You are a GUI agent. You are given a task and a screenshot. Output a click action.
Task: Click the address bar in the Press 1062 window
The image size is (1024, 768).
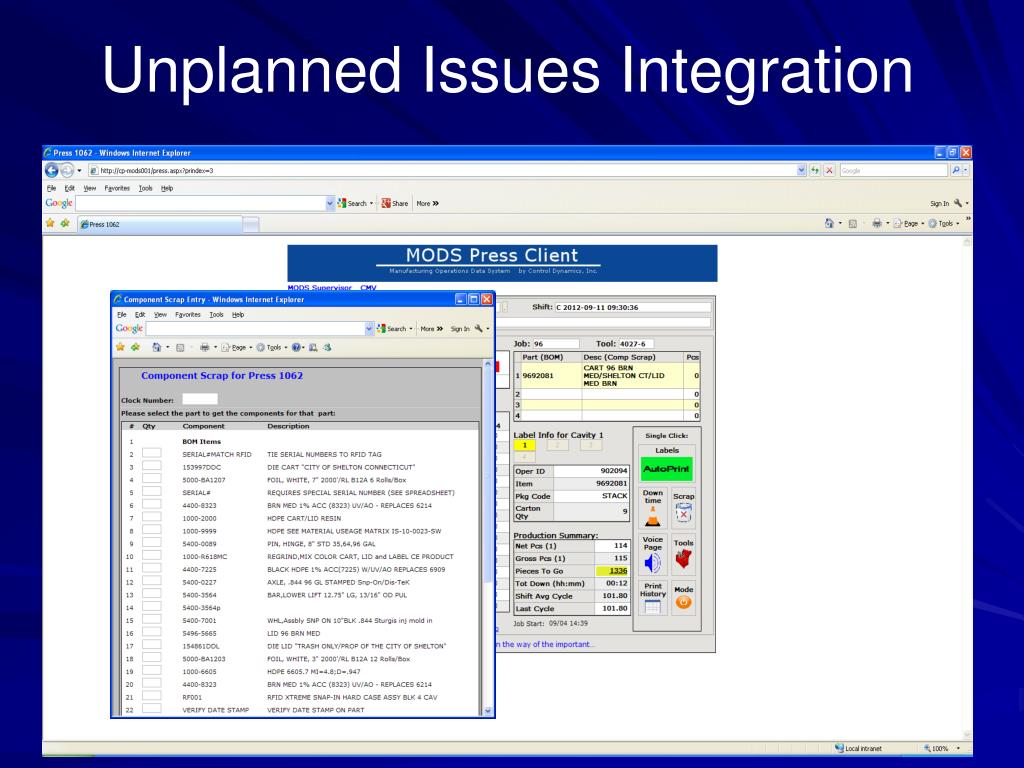pyautogui.click(x=444, y=170)
